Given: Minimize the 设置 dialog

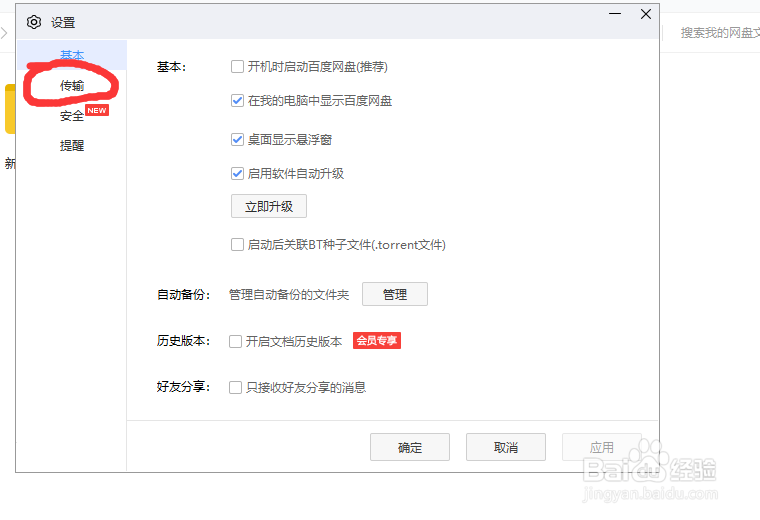Looking at the screenshot, I should coord(615,14).
